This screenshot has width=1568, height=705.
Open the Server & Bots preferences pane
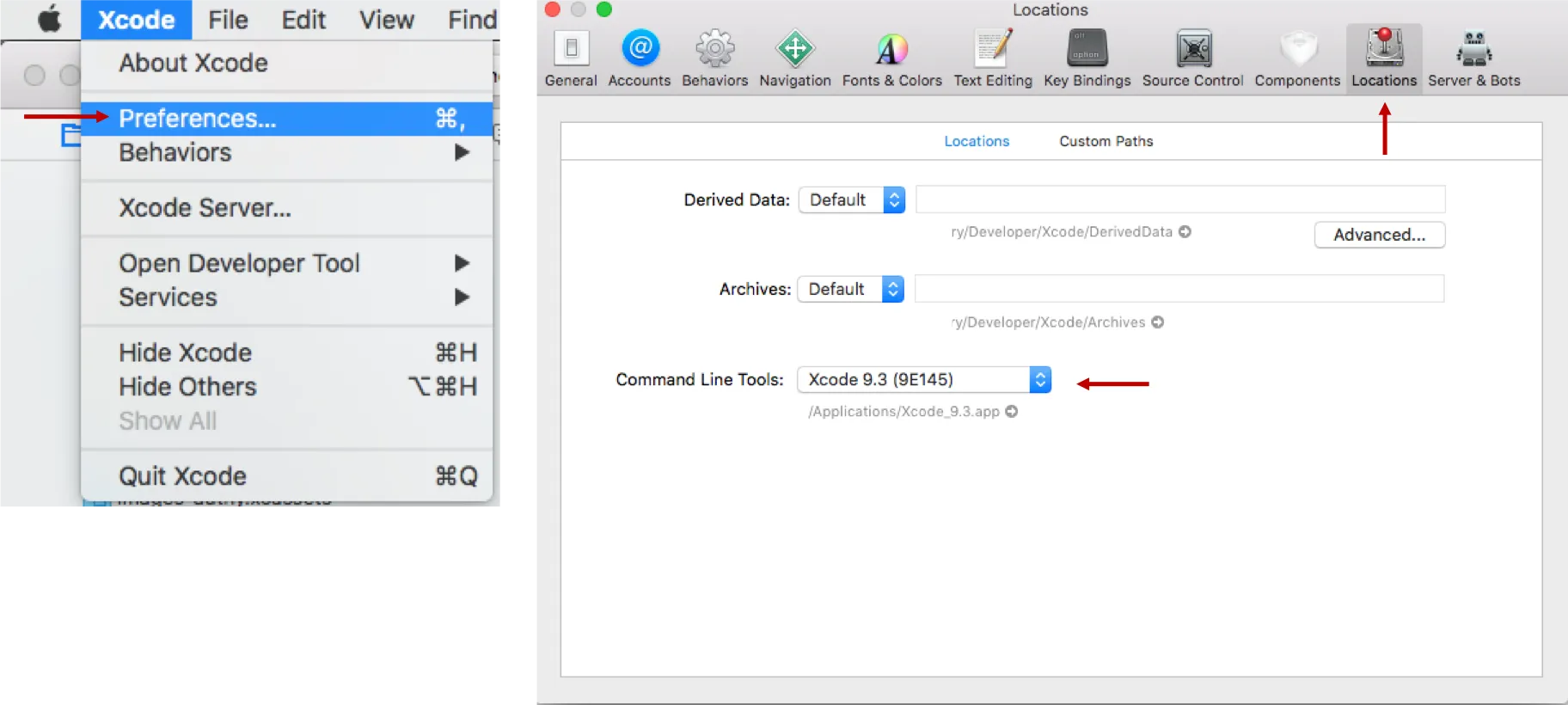[x=1474, y=58]
